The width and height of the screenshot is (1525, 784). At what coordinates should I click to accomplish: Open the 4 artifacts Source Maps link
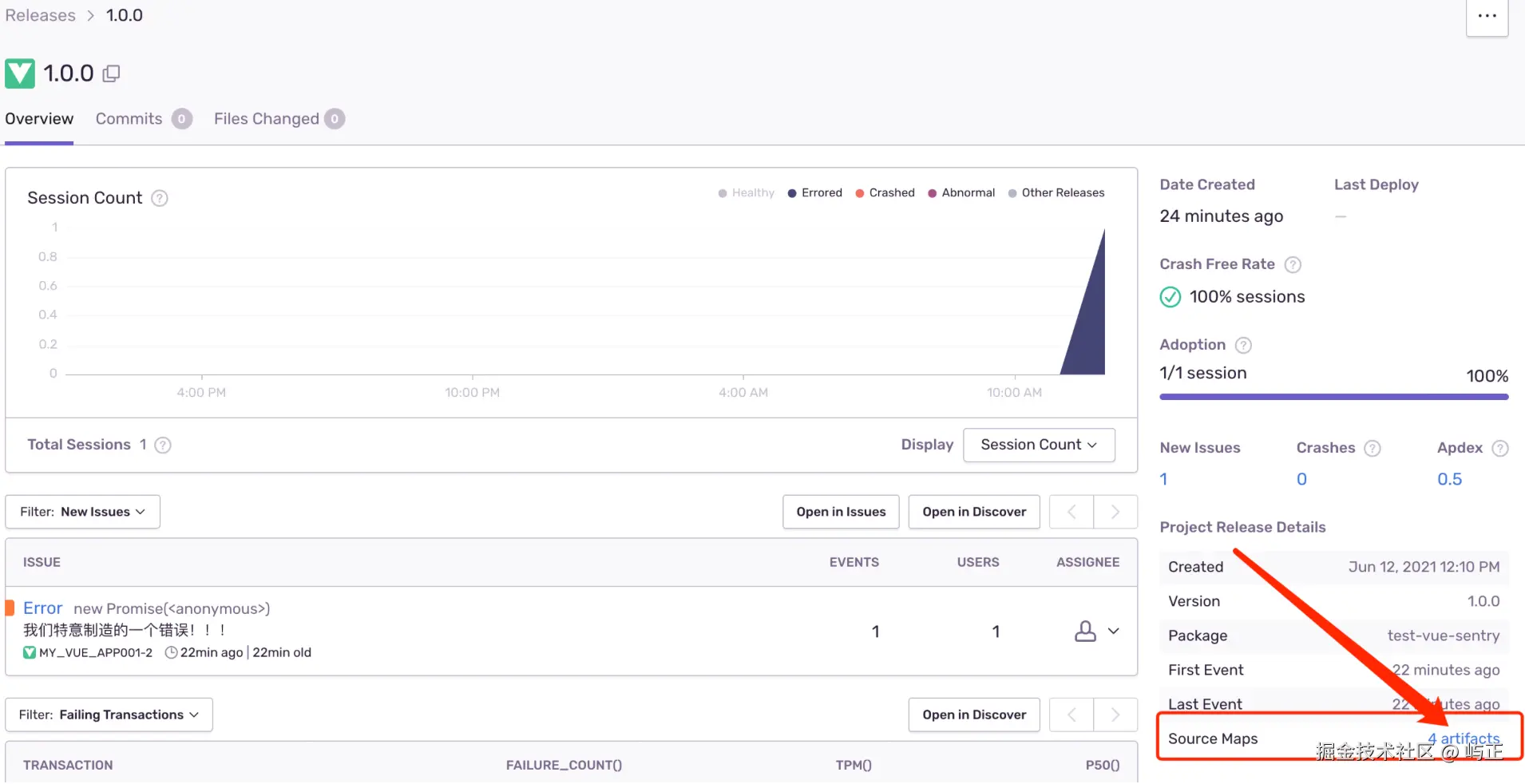pyautogui.click(x=1464, y=738)
